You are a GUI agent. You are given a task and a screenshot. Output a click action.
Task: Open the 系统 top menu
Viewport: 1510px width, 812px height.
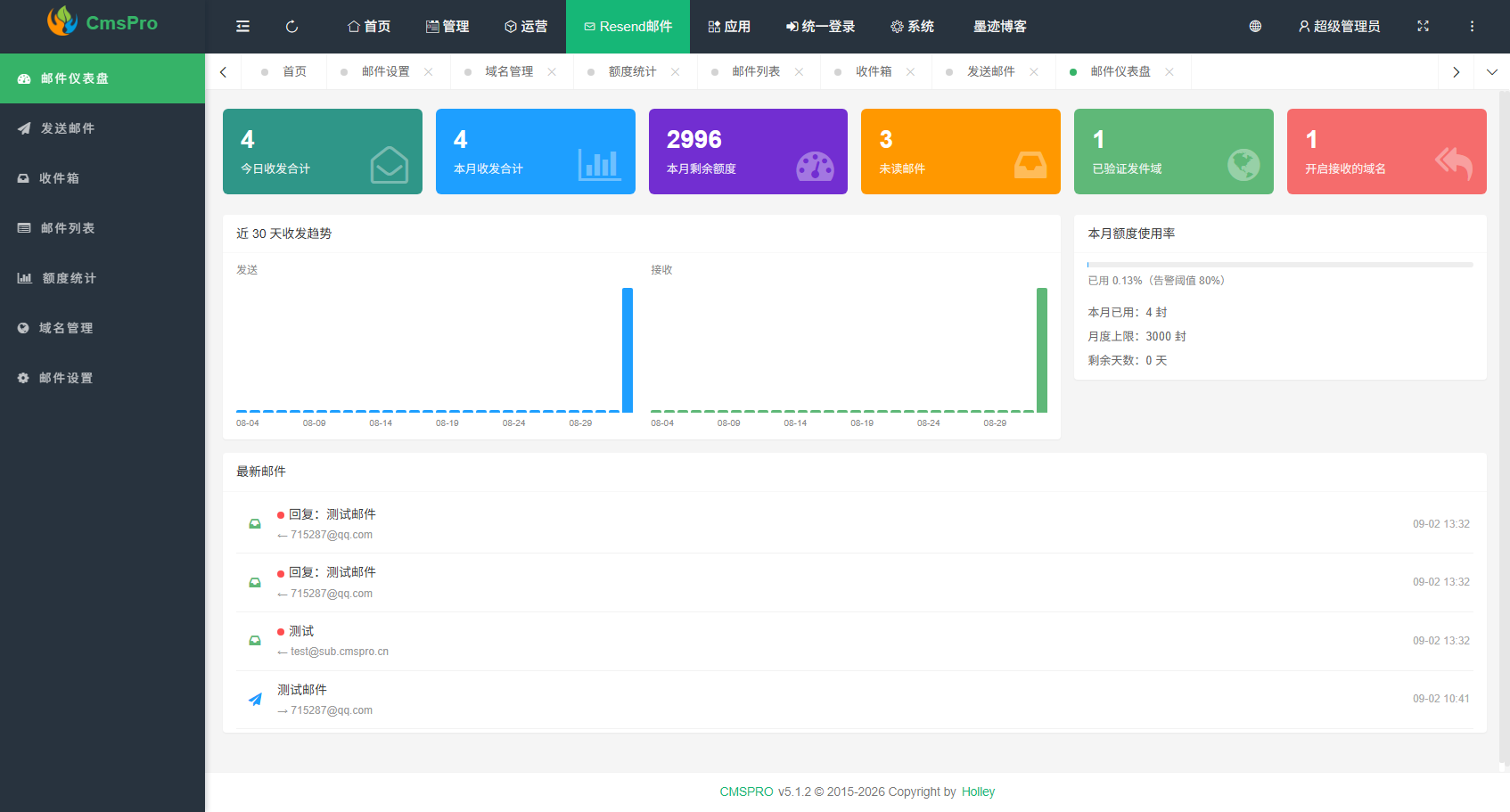click(913, 27)
